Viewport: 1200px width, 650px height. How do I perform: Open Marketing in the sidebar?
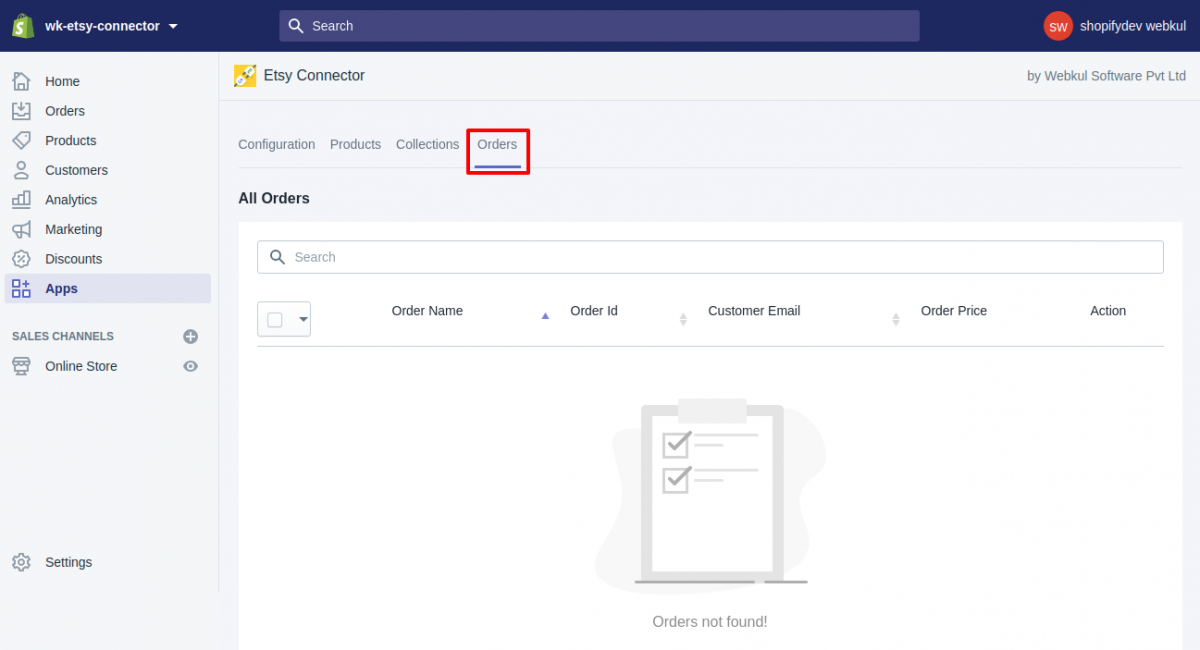tap(74, 229)
